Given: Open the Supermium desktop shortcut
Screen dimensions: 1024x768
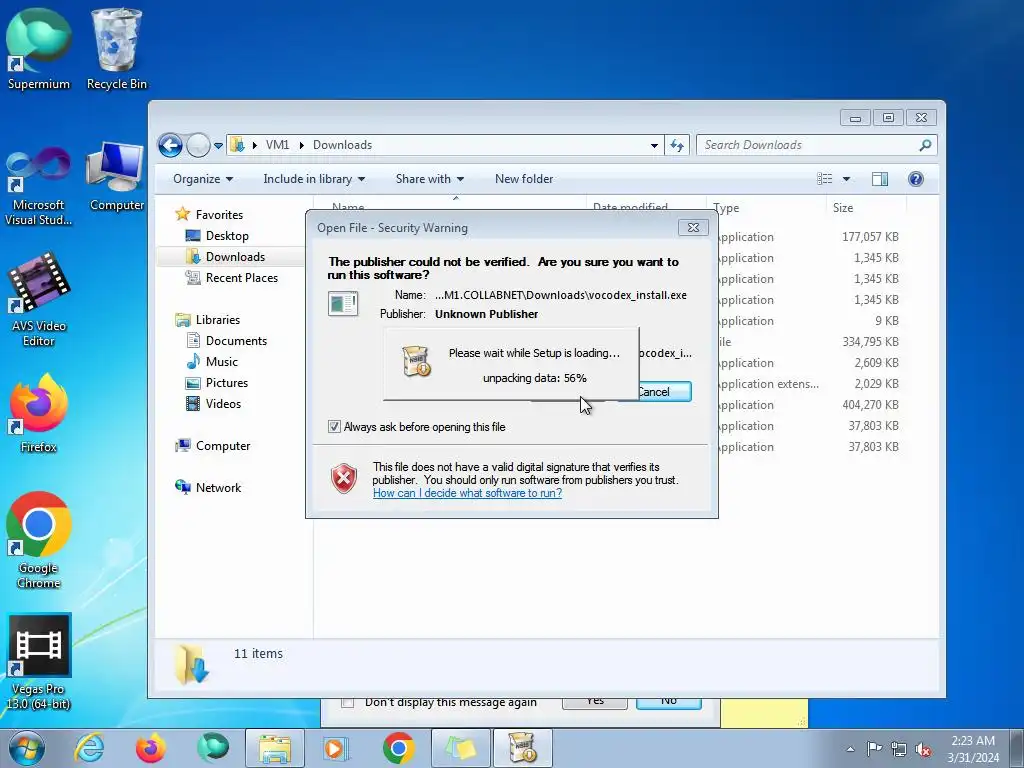Looking at the screenshot, I should tap(39, 49).
